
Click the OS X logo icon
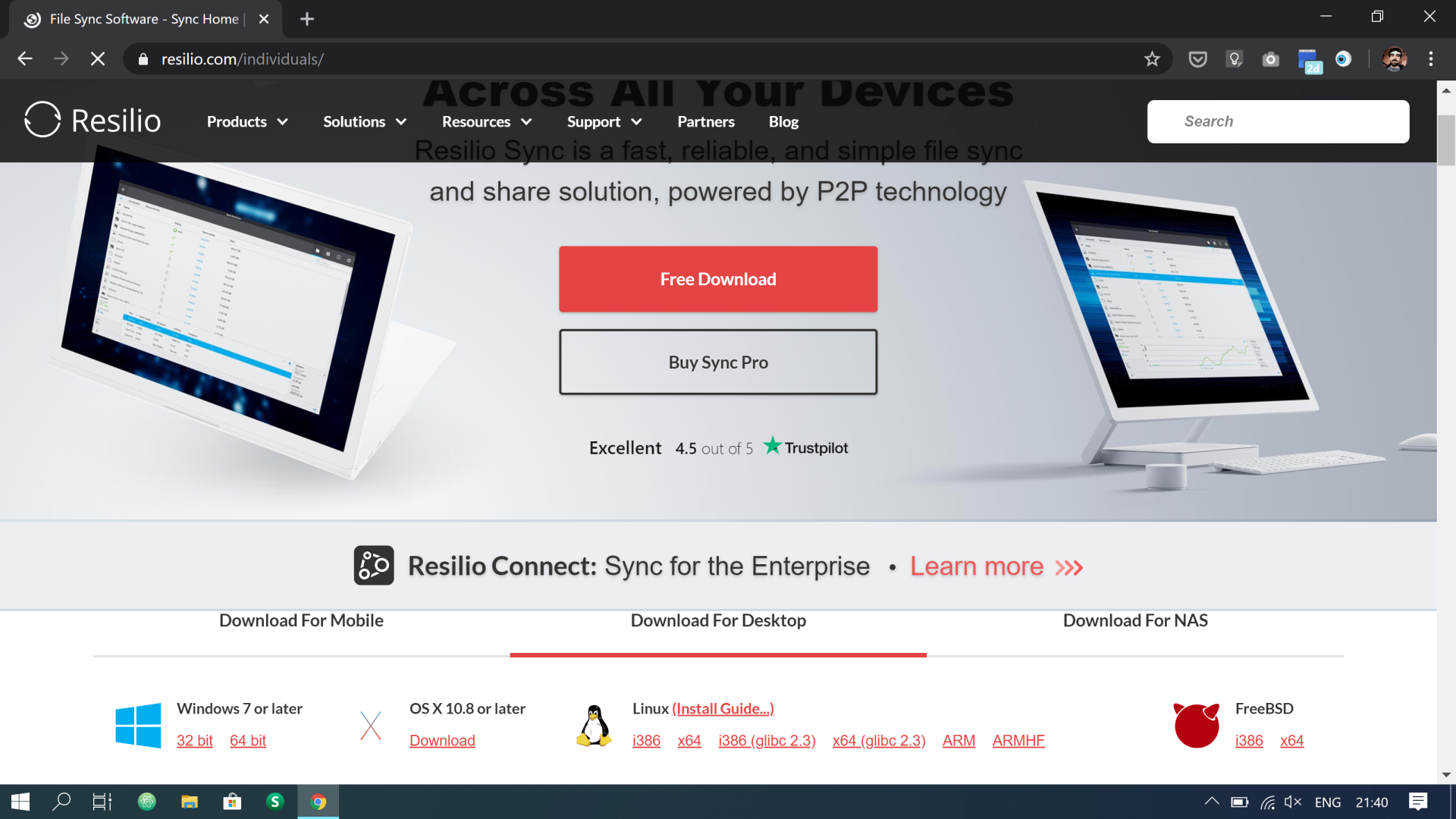click(371, 726)
